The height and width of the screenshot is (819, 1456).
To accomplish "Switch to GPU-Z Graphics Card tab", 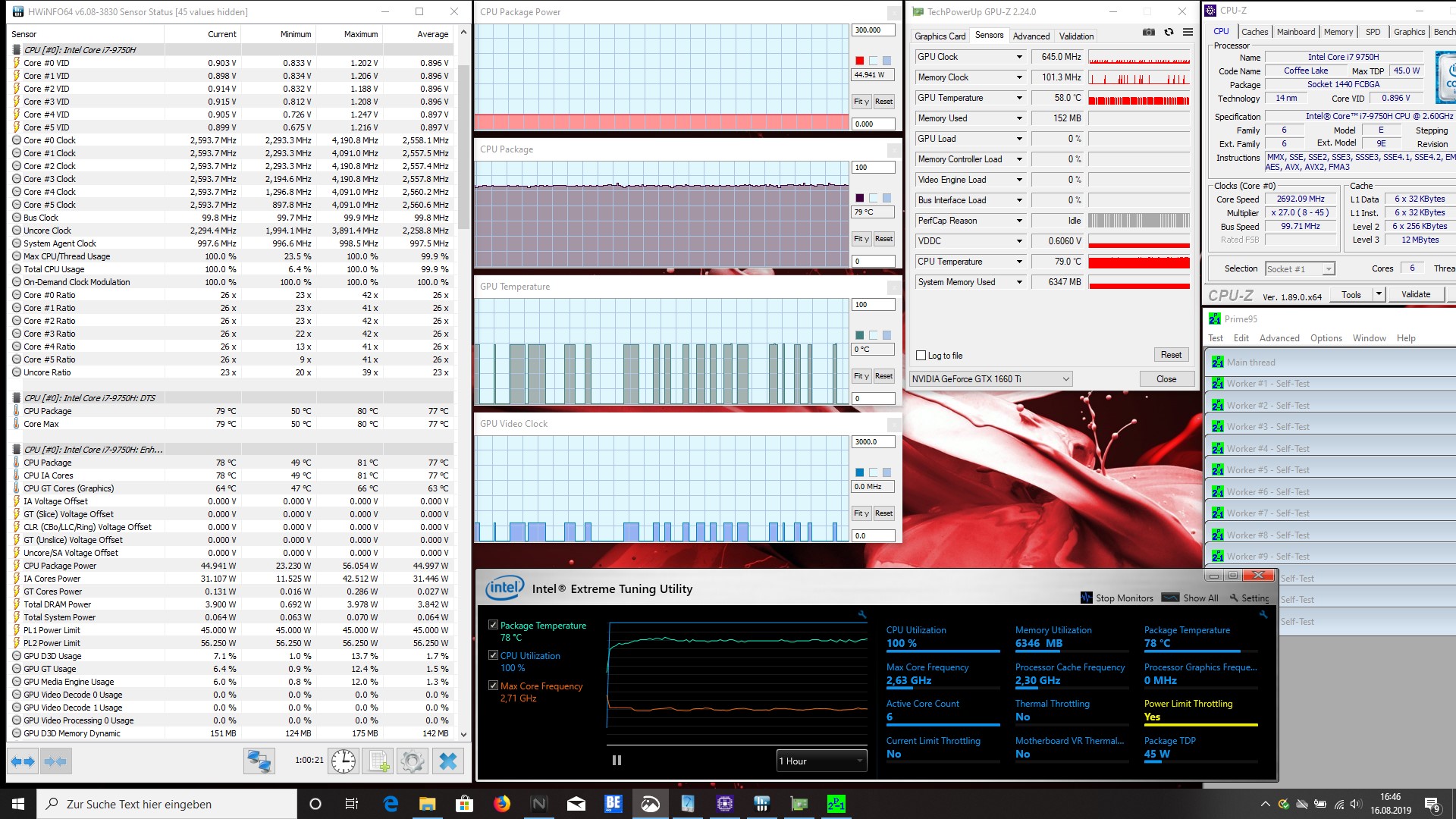I will pos(940,36).
